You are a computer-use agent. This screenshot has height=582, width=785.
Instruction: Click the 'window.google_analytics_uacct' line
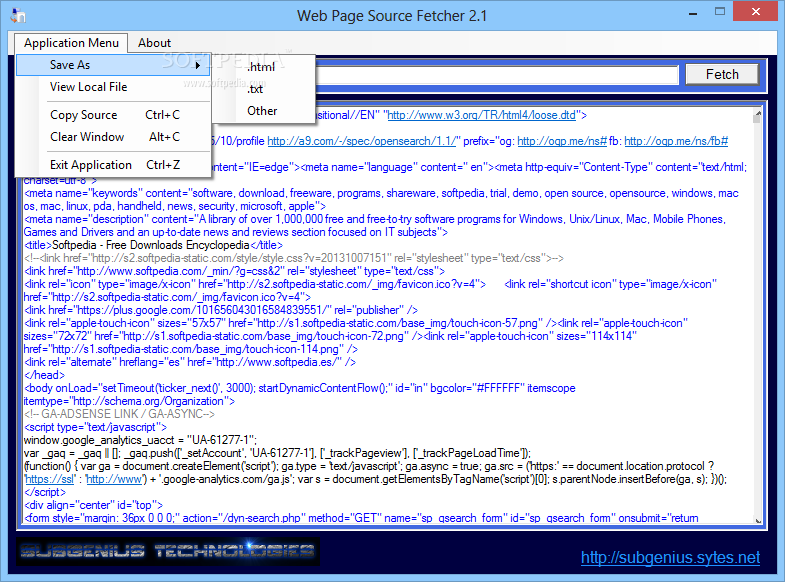tap(140, 440)
